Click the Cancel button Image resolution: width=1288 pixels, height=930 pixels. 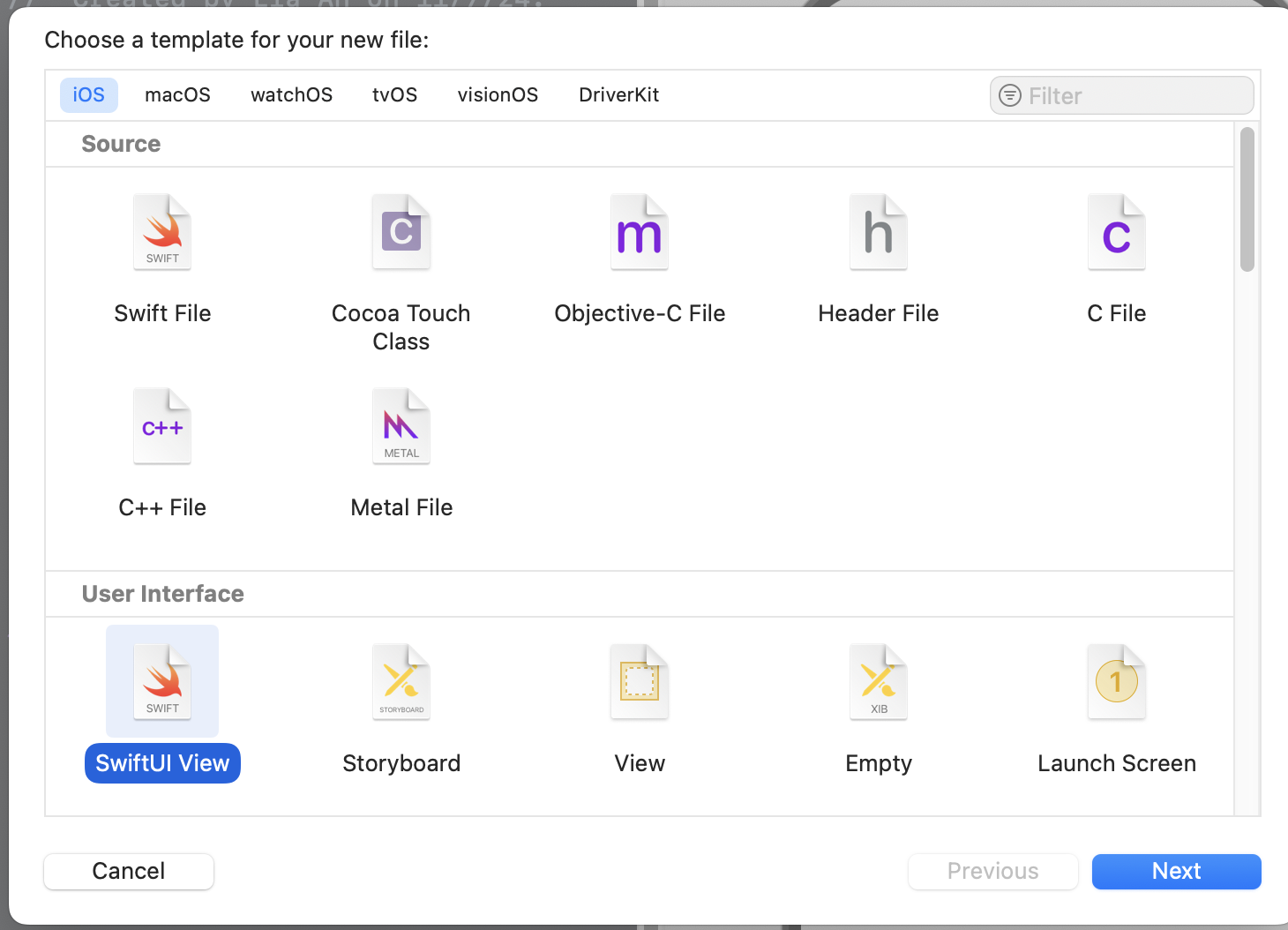(129, 871)
